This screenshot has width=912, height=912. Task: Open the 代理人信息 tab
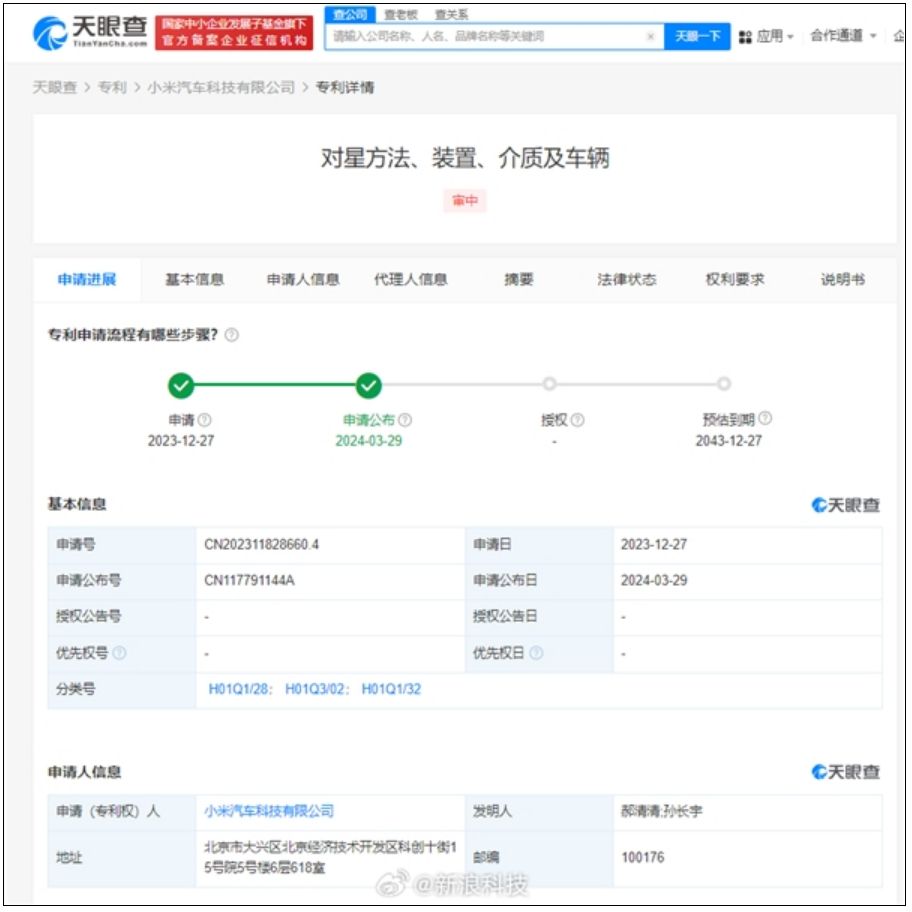[411, 280]
